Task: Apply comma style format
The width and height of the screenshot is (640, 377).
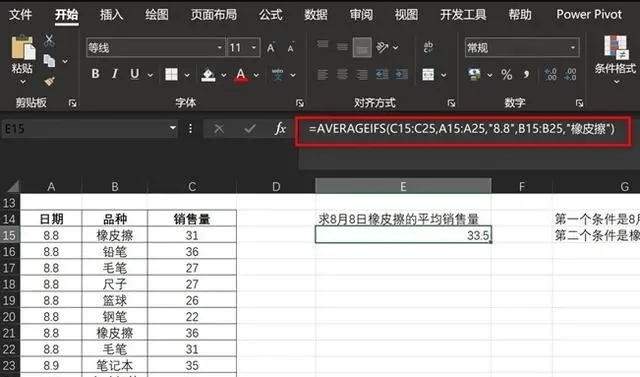Action: (527, 74)
